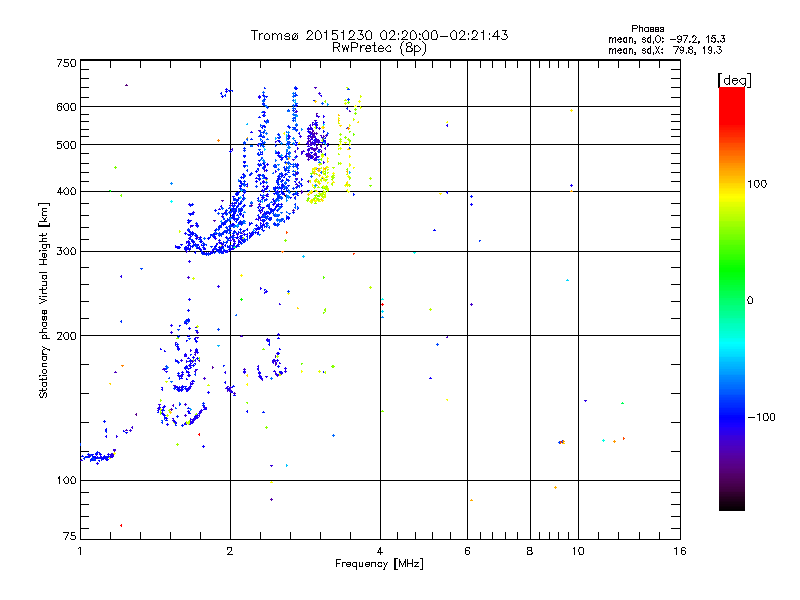The width and height of the screenshot is (800, 600).
Task: Click the 'Frequency [MHz]' axis title
Action: [379, 564]
